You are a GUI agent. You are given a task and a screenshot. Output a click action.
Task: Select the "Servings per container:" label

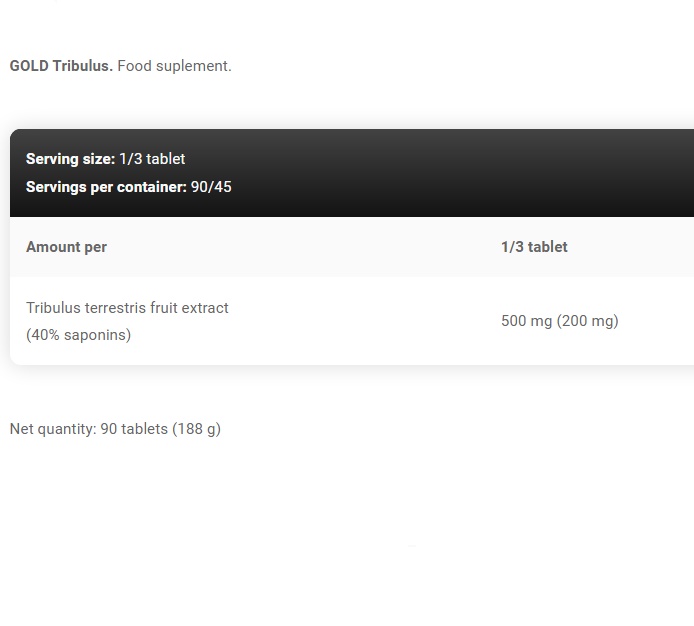106,187
